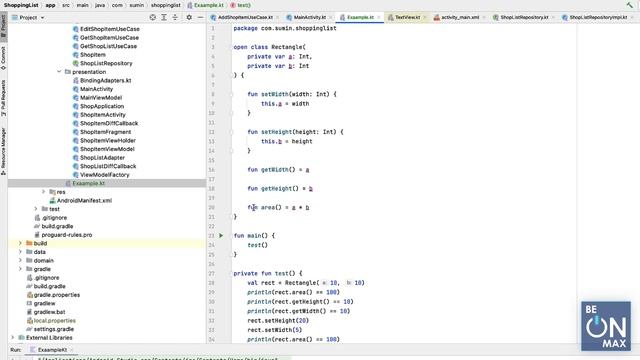Switch to ShopListRepositoryImpl.kt tab

(x=598, y=17)
